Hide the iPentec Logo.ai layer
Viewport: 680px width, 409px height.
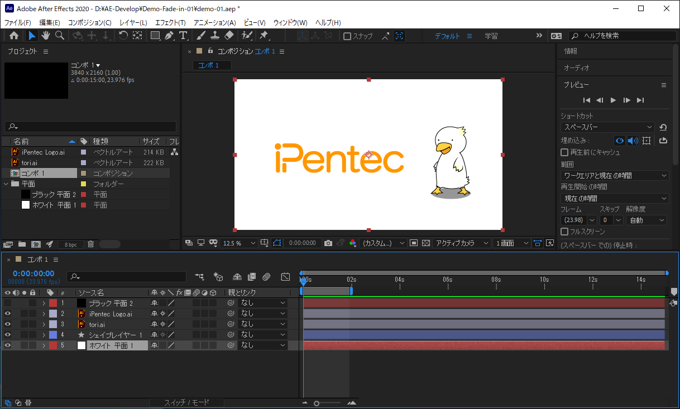(x=8, y=314)
